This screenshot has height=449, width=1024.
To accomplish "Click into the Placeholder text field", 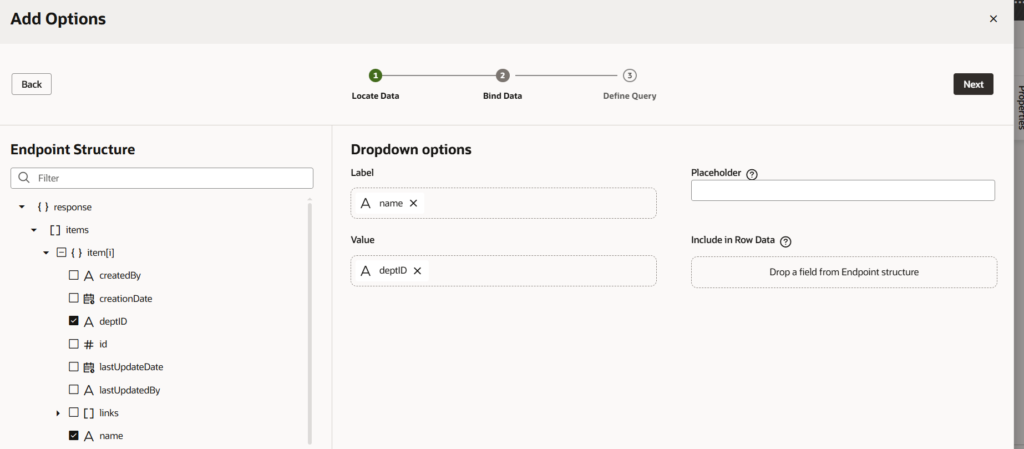I will [x=842, y=191].
